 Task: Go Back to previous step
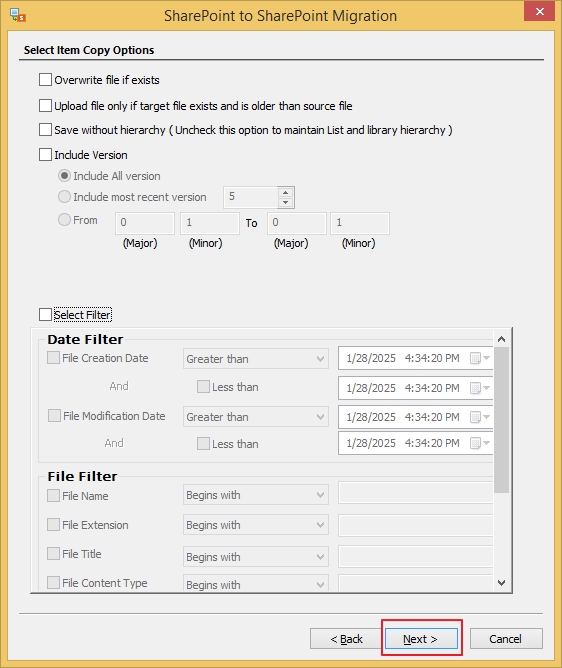[346, 639]
